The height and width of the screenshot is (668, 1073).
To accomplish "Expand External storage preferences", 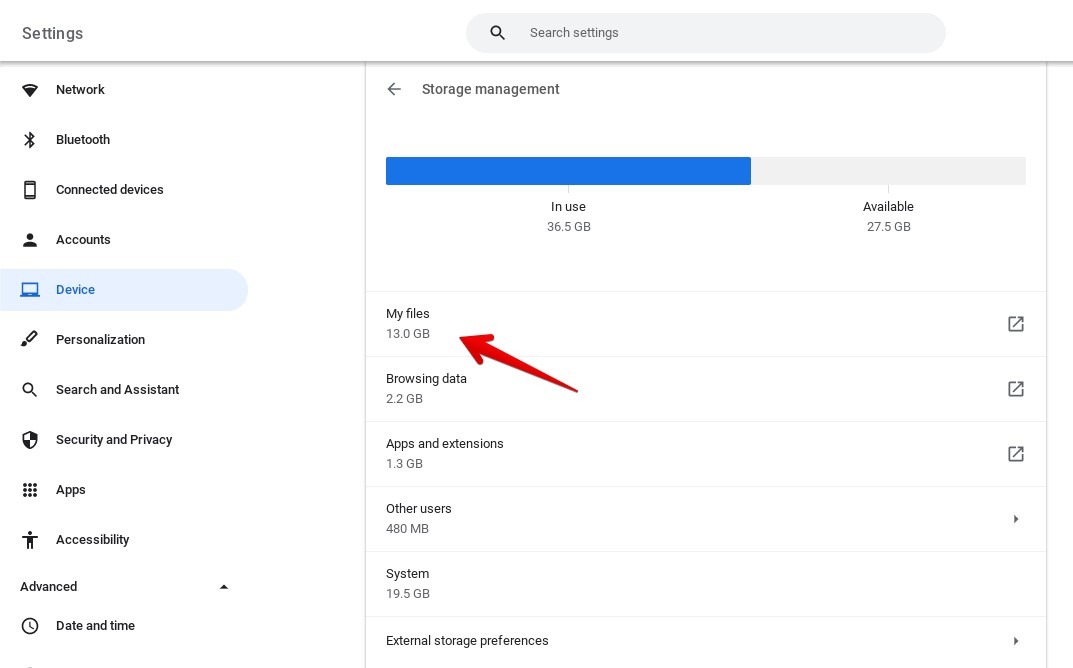I will tap(1016, 640).
